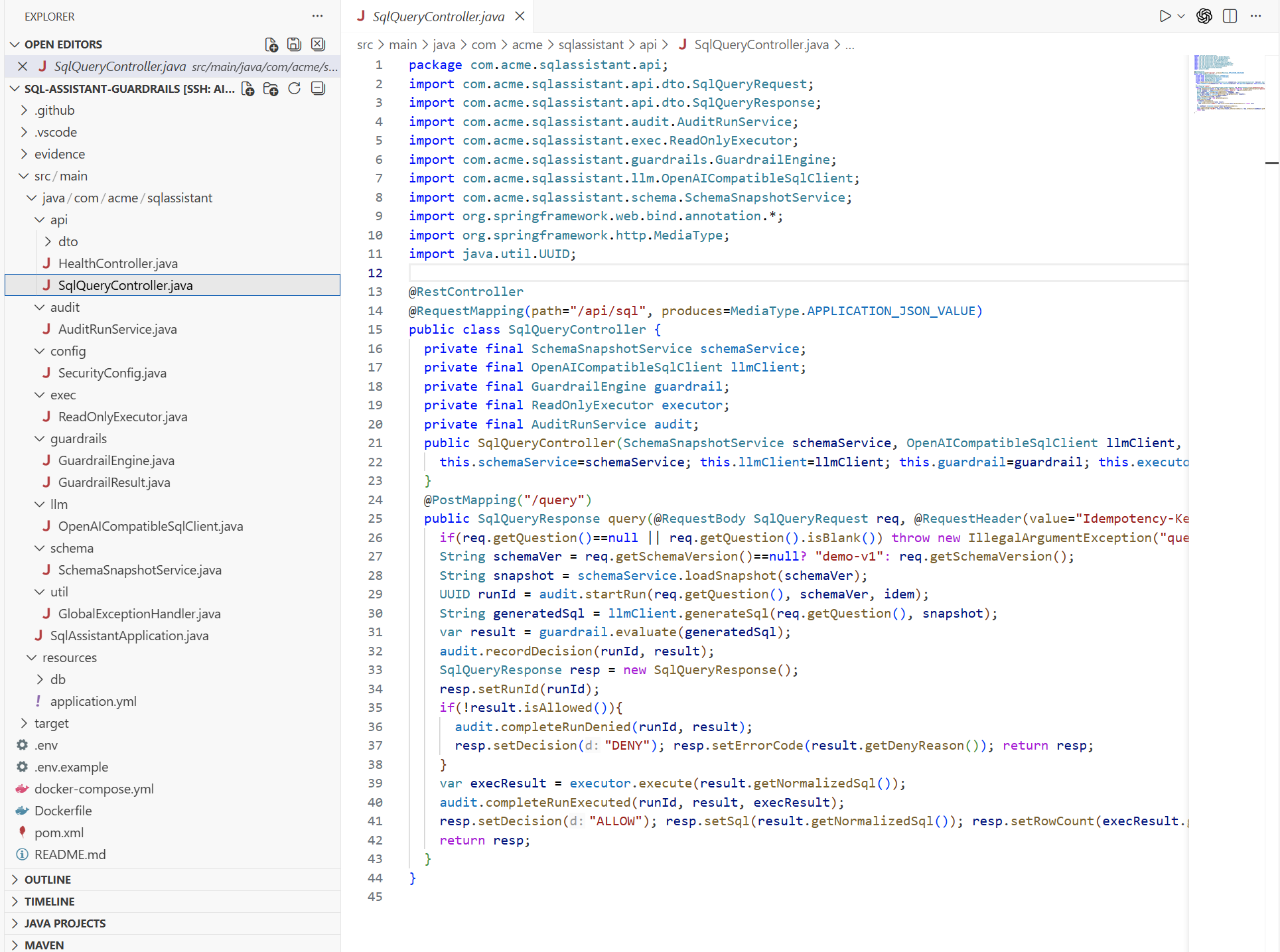Select the SqlQueryController.java editor tab
The width and height of the screenshot is (1280, 952).
coord(438,17)
